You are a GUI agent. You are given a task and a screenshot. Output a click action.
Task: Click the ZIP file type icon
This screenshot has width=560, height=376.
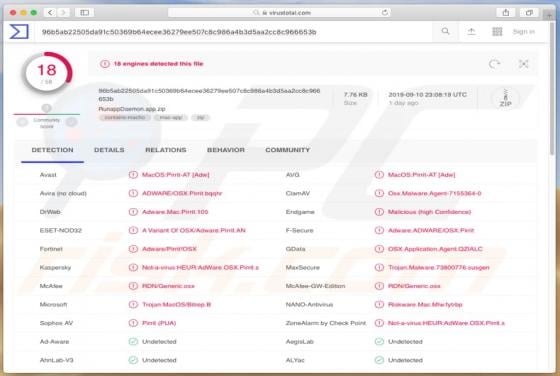tap(505, 98)
